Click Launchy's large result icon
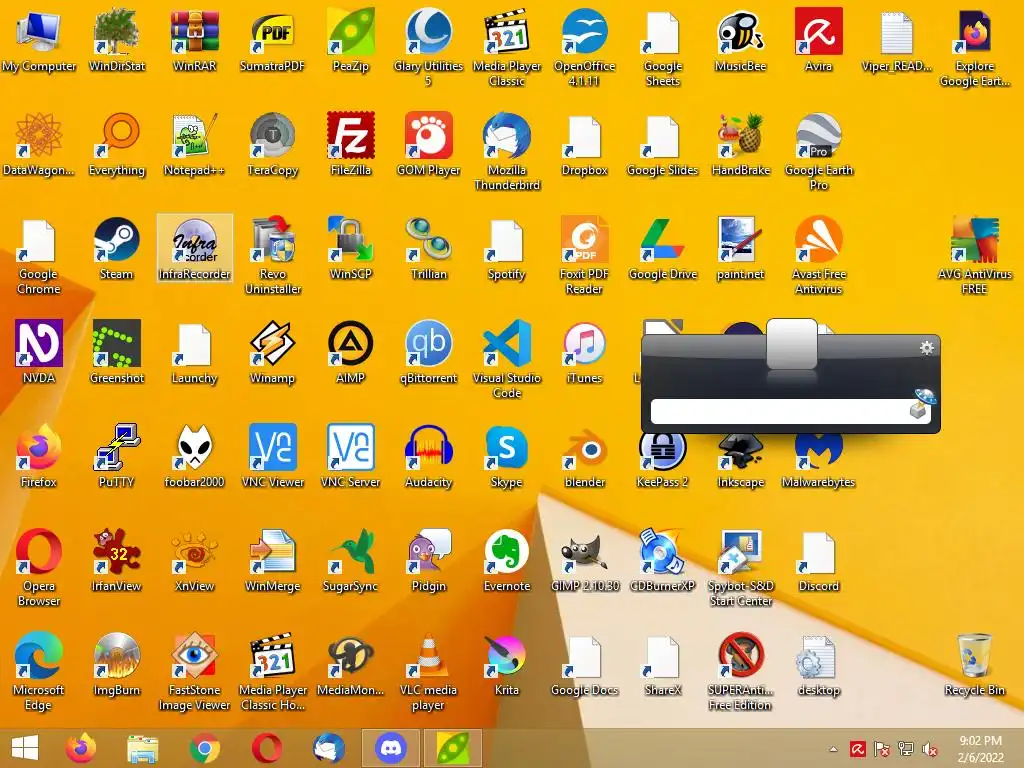This screenshot has width=1024, height=768. [792, 344]
